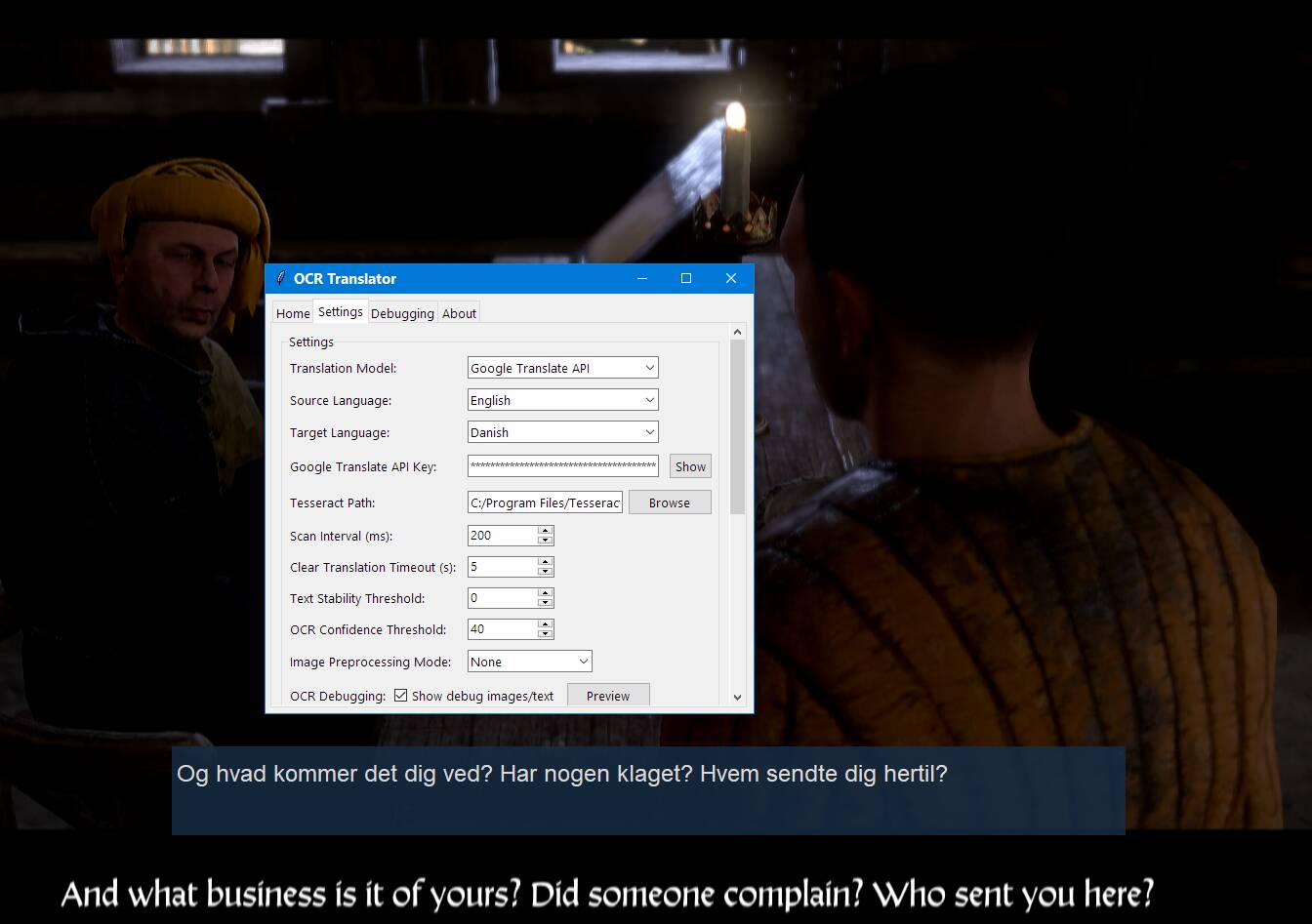Click the Google Translate API Key field
Viewport: 1312px width, 924px height.
click(x=563, y=466)
